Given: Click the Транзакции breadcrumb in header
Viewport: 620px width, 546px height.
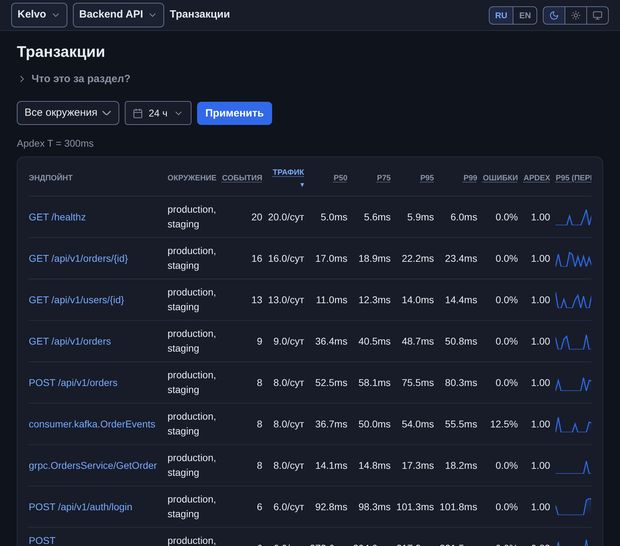Looking at the screenshot, I should pyautogui.click(x=200, y=14).
